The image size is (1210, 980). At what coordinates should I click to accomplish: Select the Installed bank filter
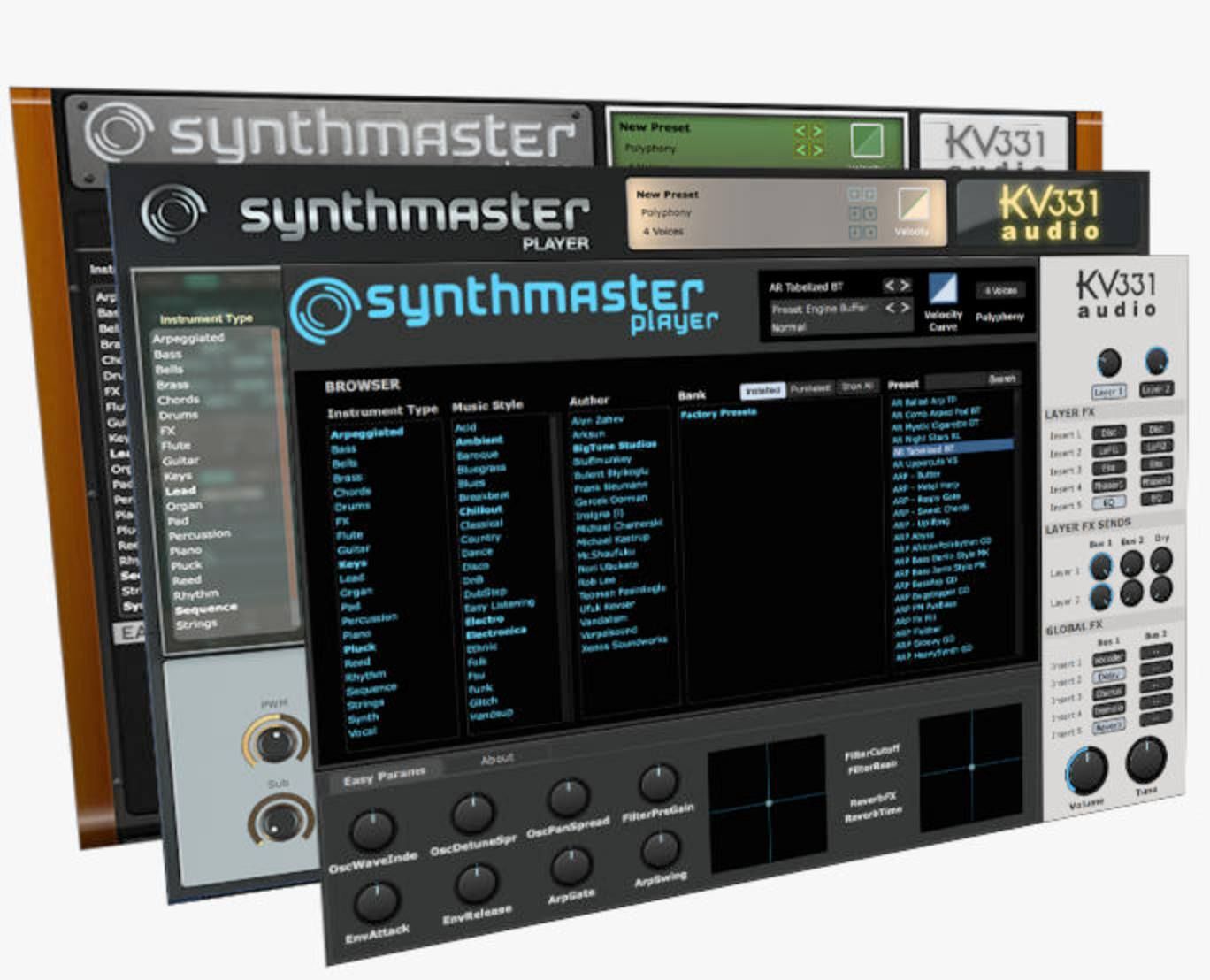[x=762, y=389]
